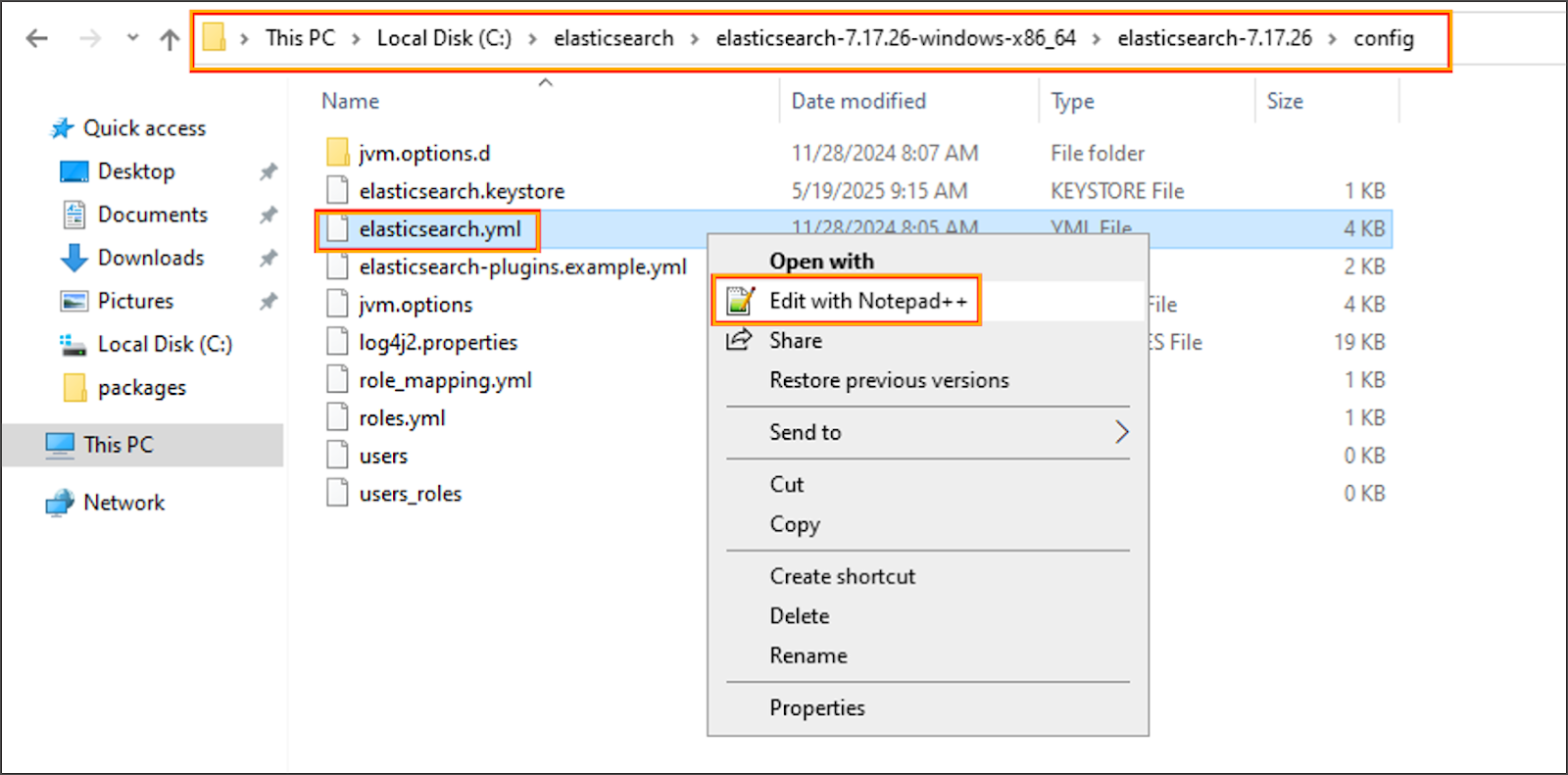The height and width of the screenshot is (775, 1568).
Task: Choose Restore previous versions
Action: [888, 380]
